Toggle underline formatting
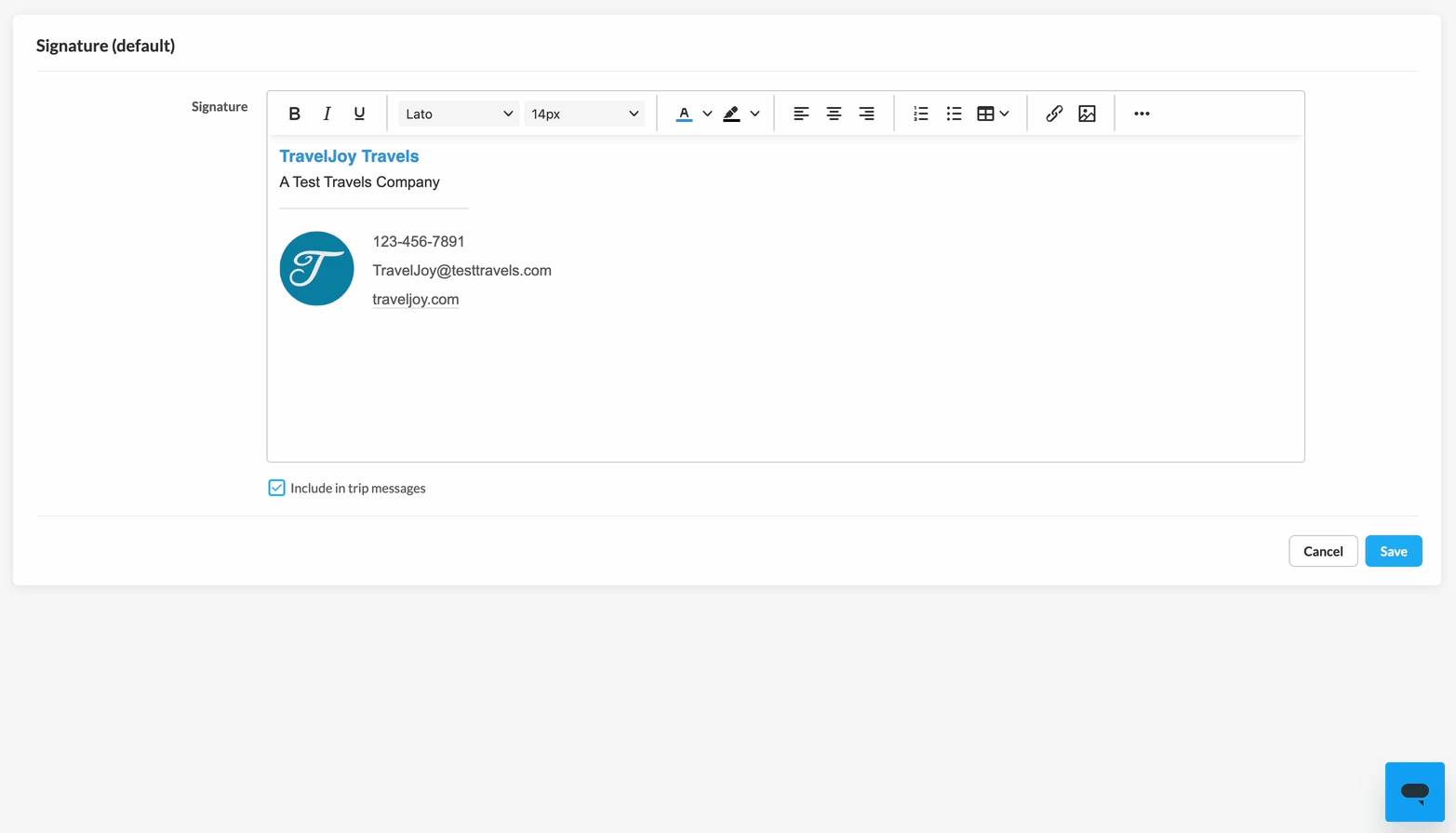 pyautogui.click(x=359, y=114)
